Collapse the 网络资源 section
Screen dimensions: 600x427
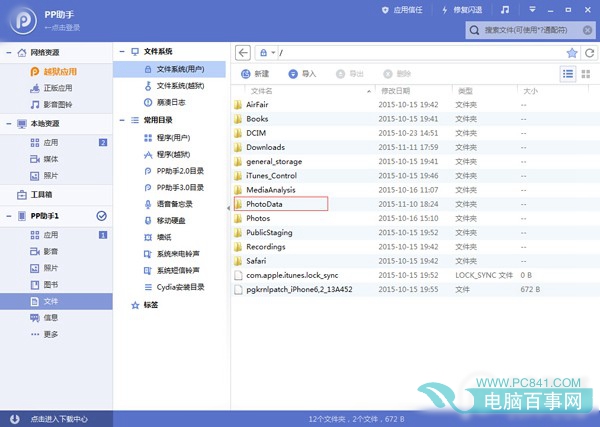[9, 52]
